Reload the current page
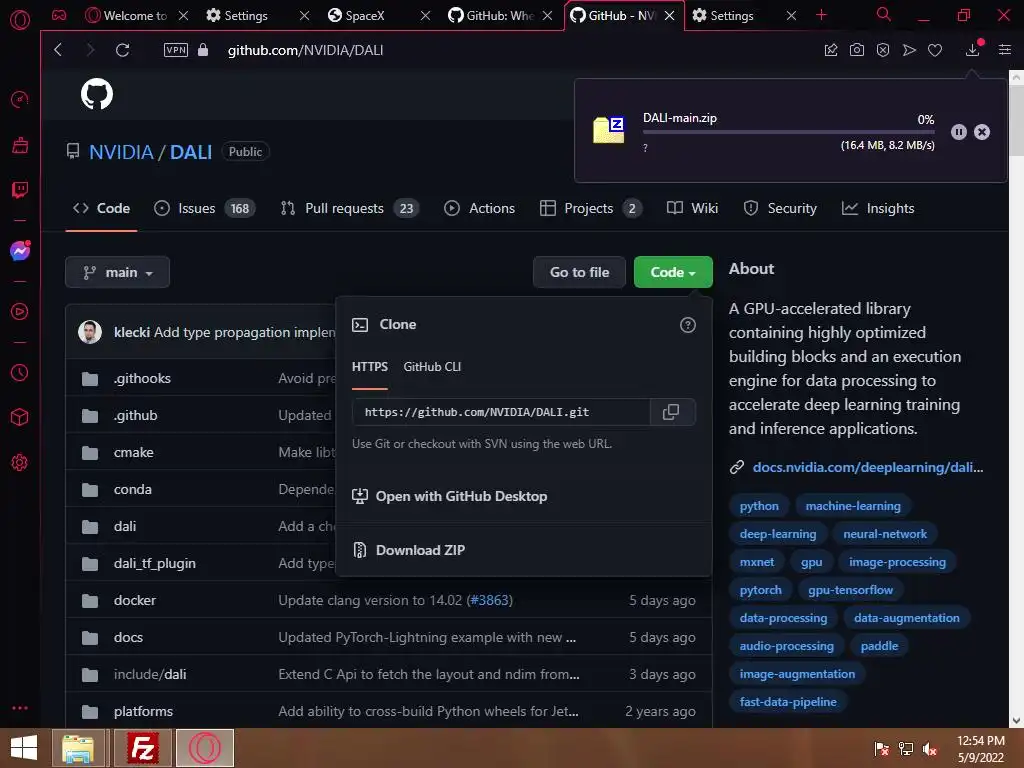The height and width of the screenshot is (768, 1024). pyautogui.click(x=122, y=50)
